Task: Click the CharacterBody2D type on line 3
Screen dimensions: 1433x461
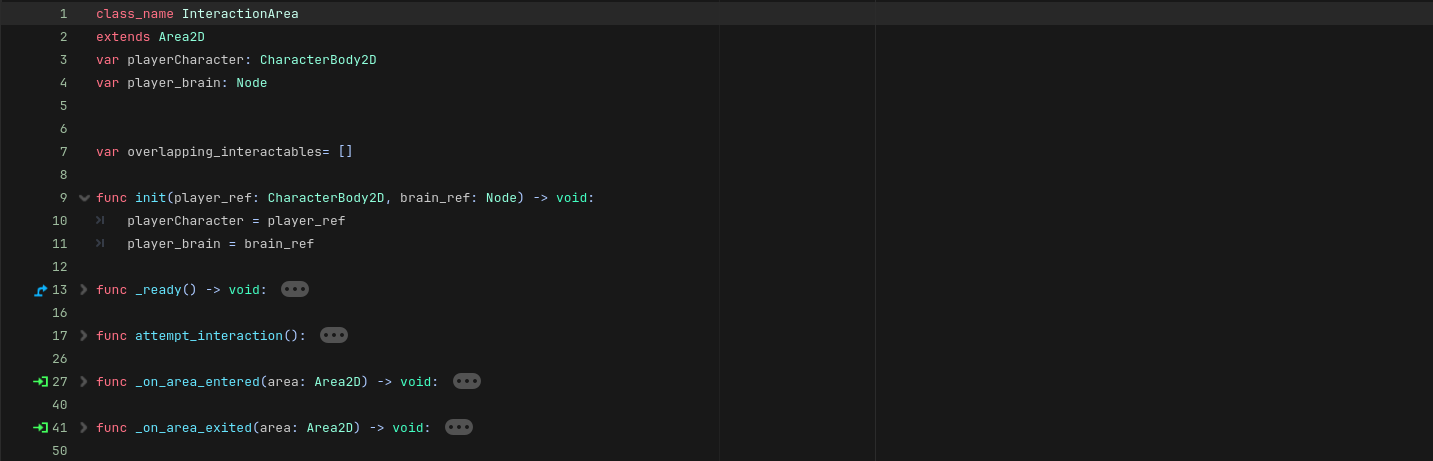Action: click(x=318, y=60)
